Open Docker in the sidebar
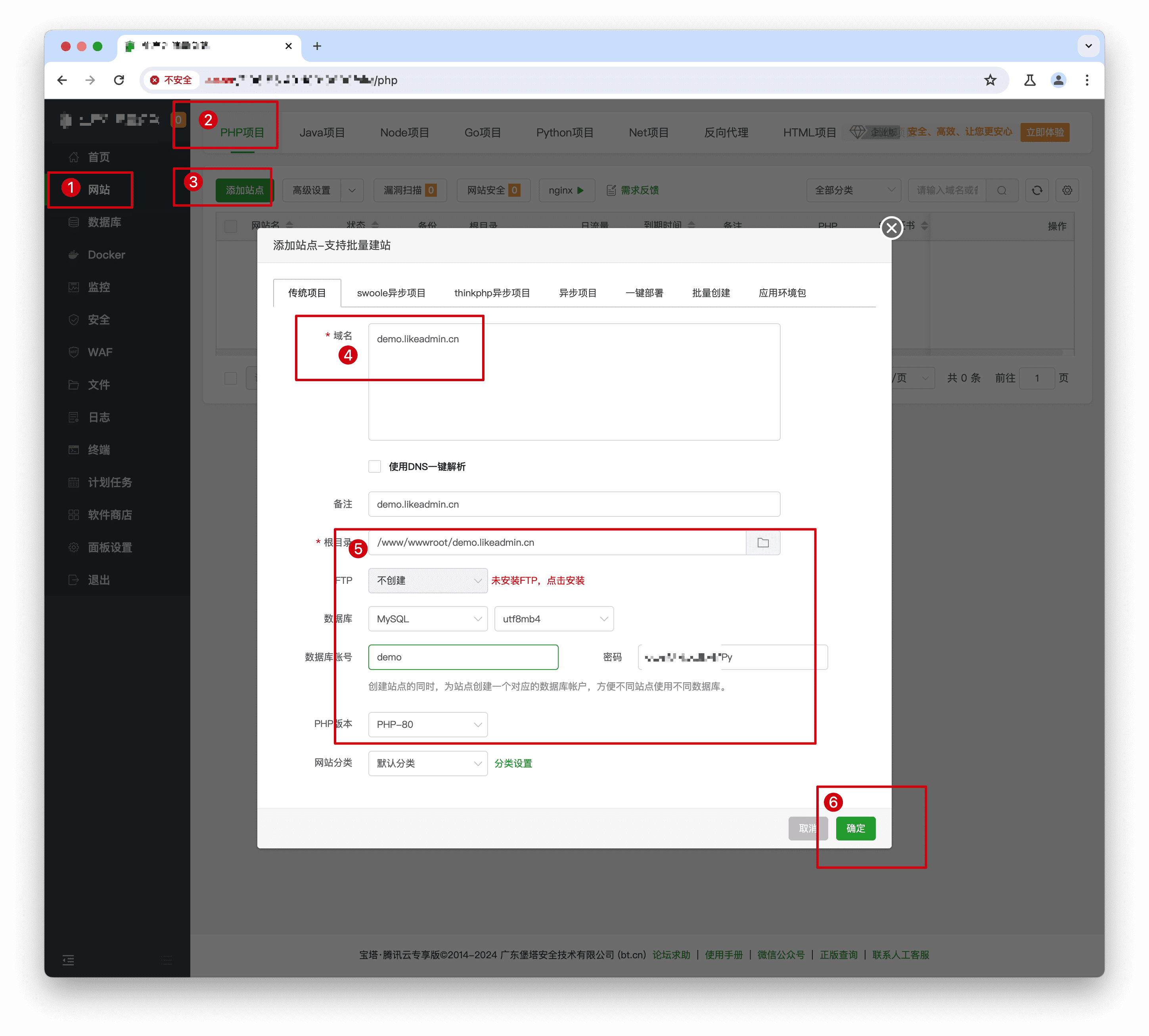The width and height of the screenshot is (1149, 1036). (x=106, y=255)
